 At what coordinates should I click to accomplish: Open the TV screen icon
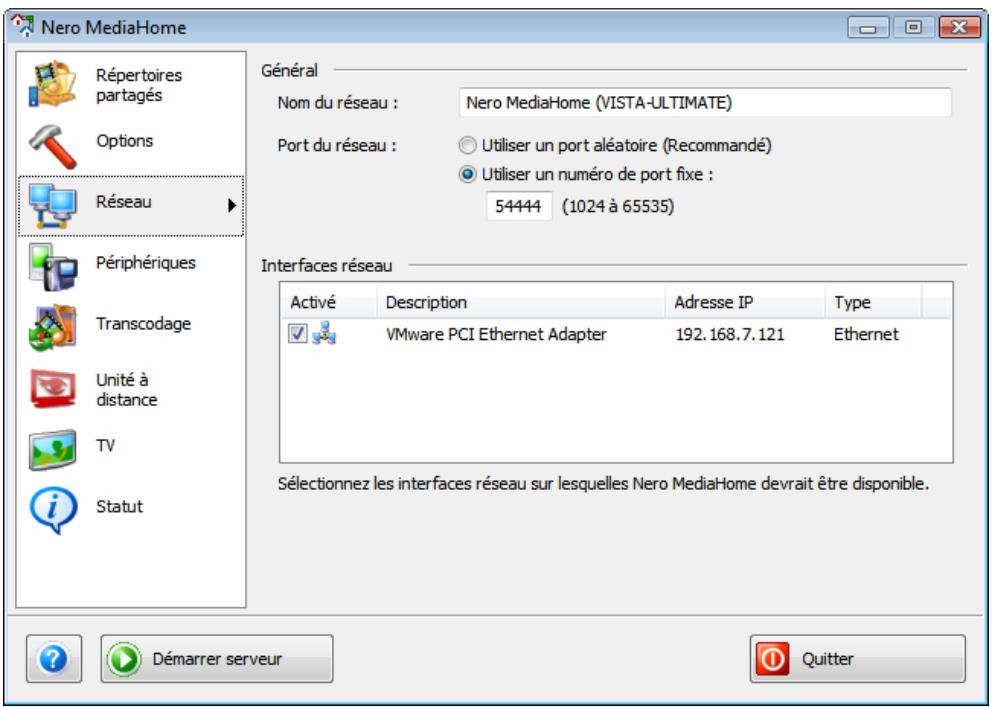(x=53, y=450)
